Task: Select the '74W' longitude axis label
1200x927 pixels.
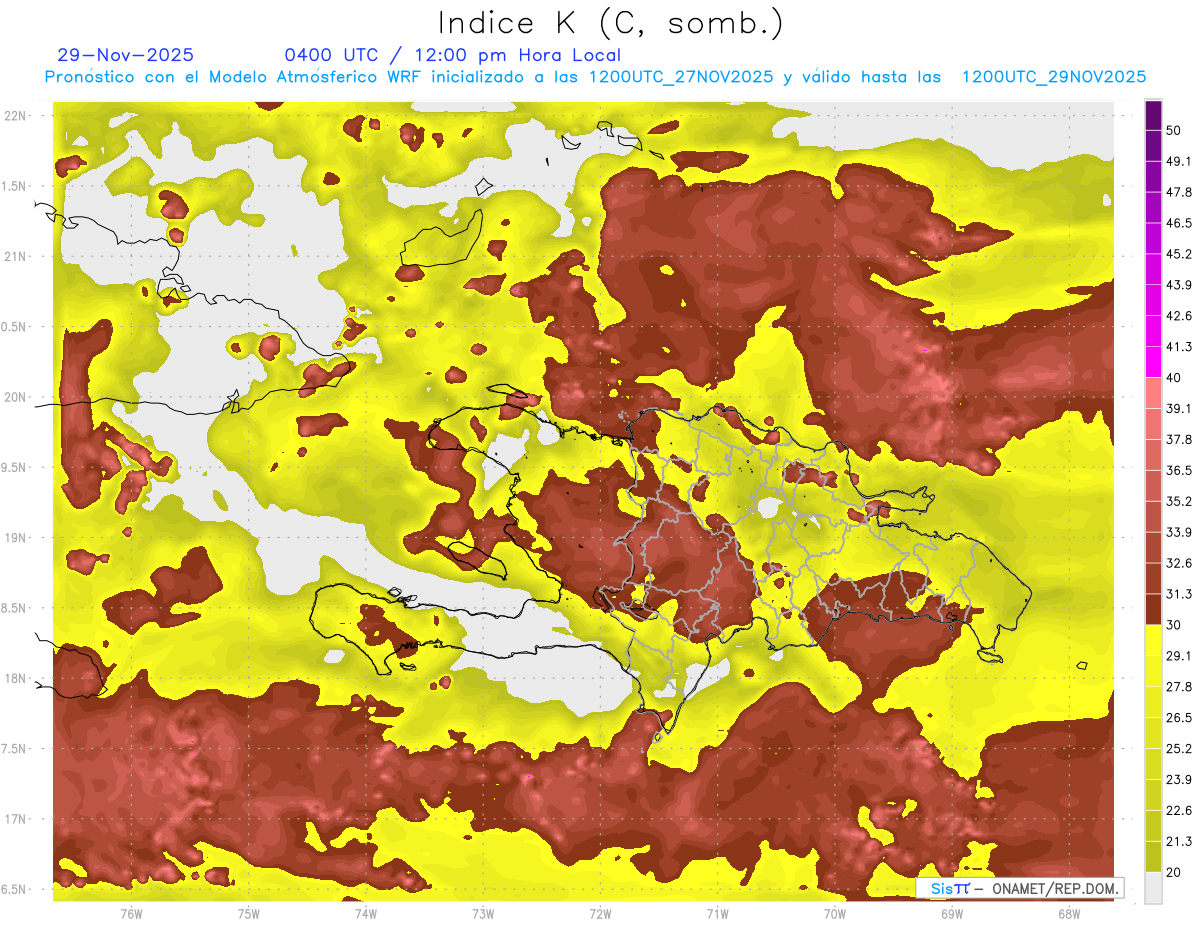Action: click(x=366, y=914)
